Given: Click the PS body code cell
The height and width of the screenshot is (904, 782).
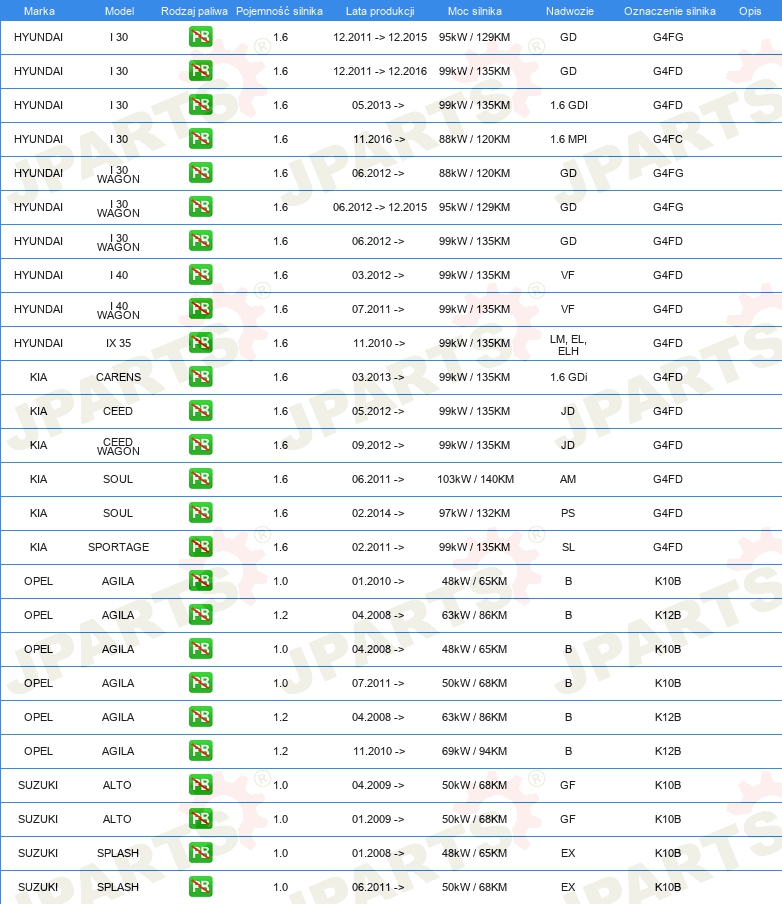Looking at the screenshot, I should [568, 513].
